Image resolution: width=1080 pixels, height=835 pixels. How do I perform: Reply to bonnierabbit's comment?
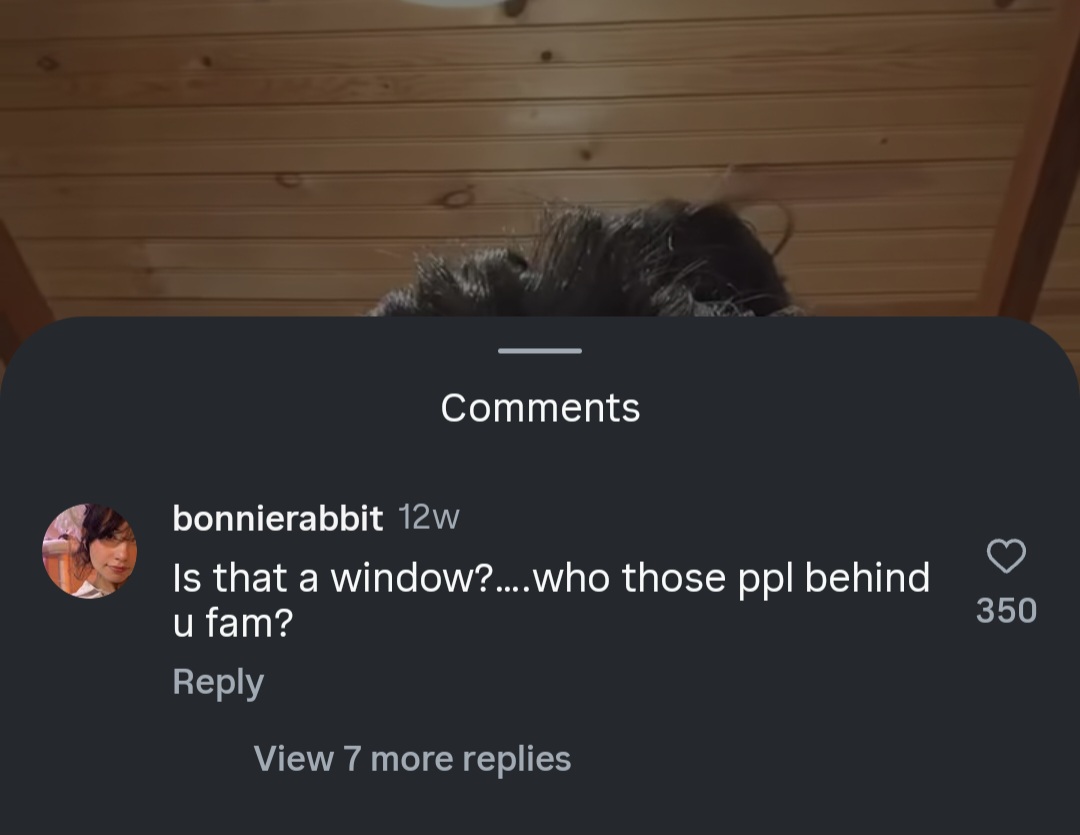coord(218,682)
